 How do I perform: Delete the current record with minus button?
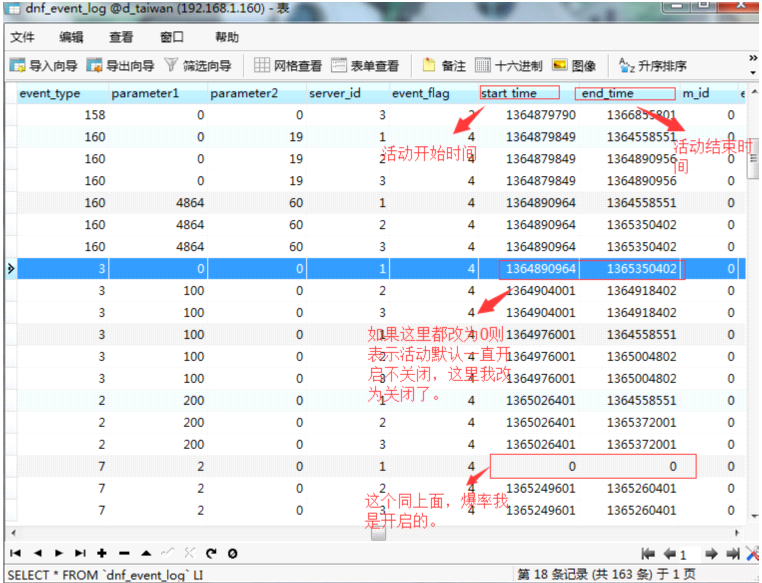123,553
